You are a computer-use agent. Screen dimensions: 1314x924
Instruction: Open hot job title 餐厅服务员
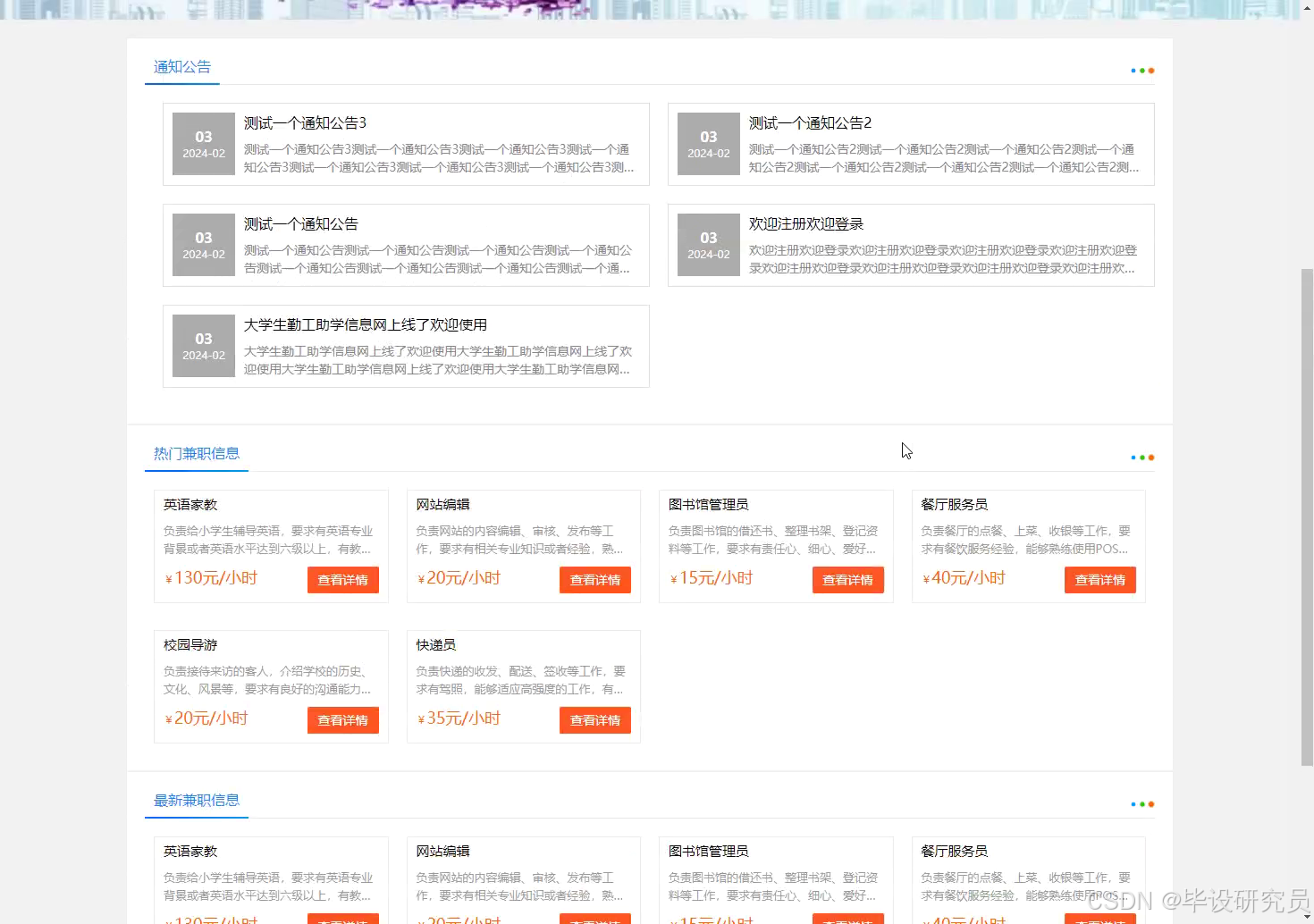(955, 505)
